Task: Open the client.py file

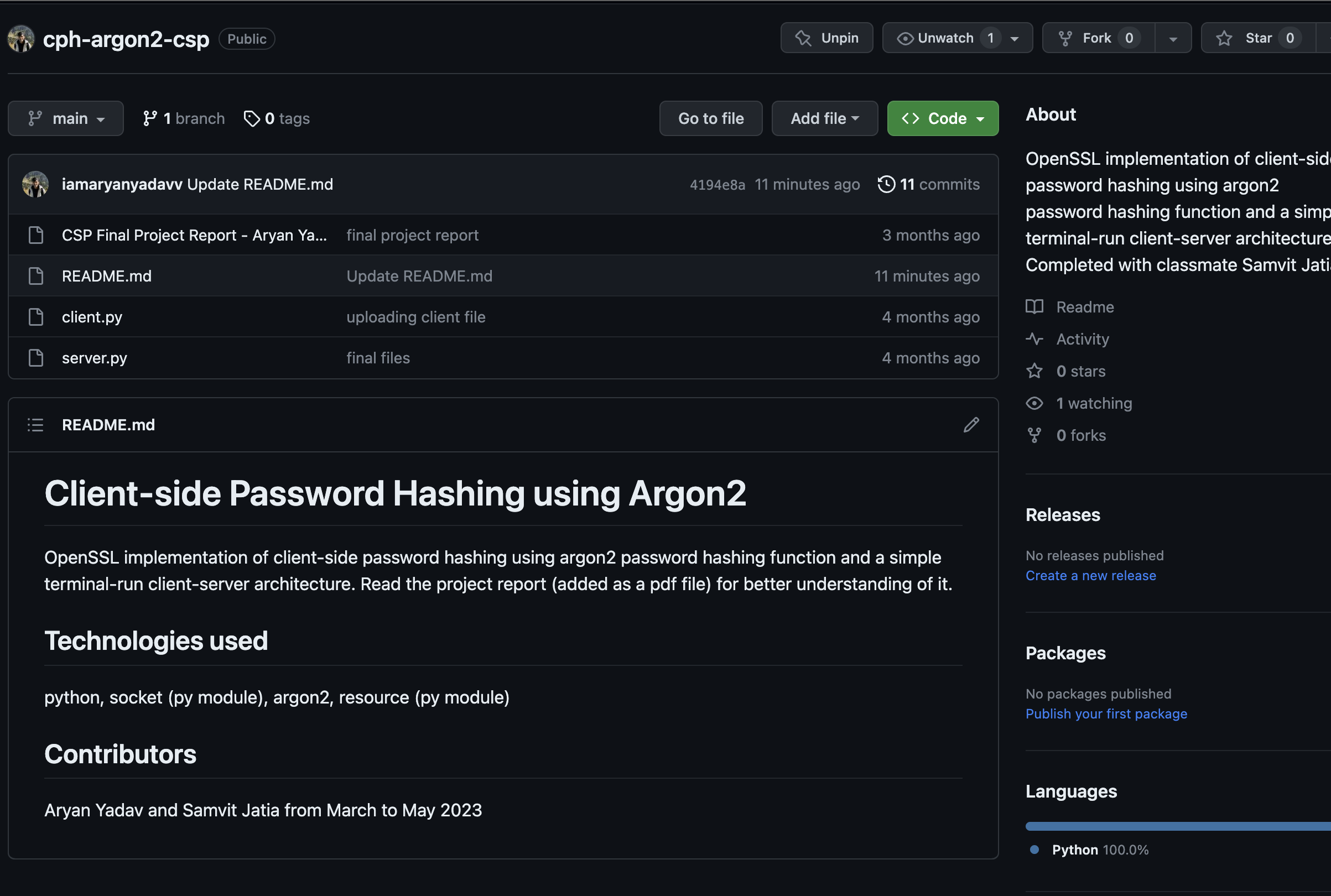Action: 92,317
